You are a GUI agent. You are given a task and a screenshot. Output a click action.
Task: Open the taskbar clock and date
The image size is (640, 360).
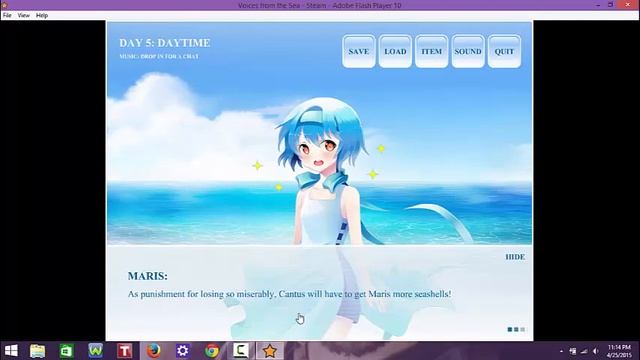[x=619, y=351]
